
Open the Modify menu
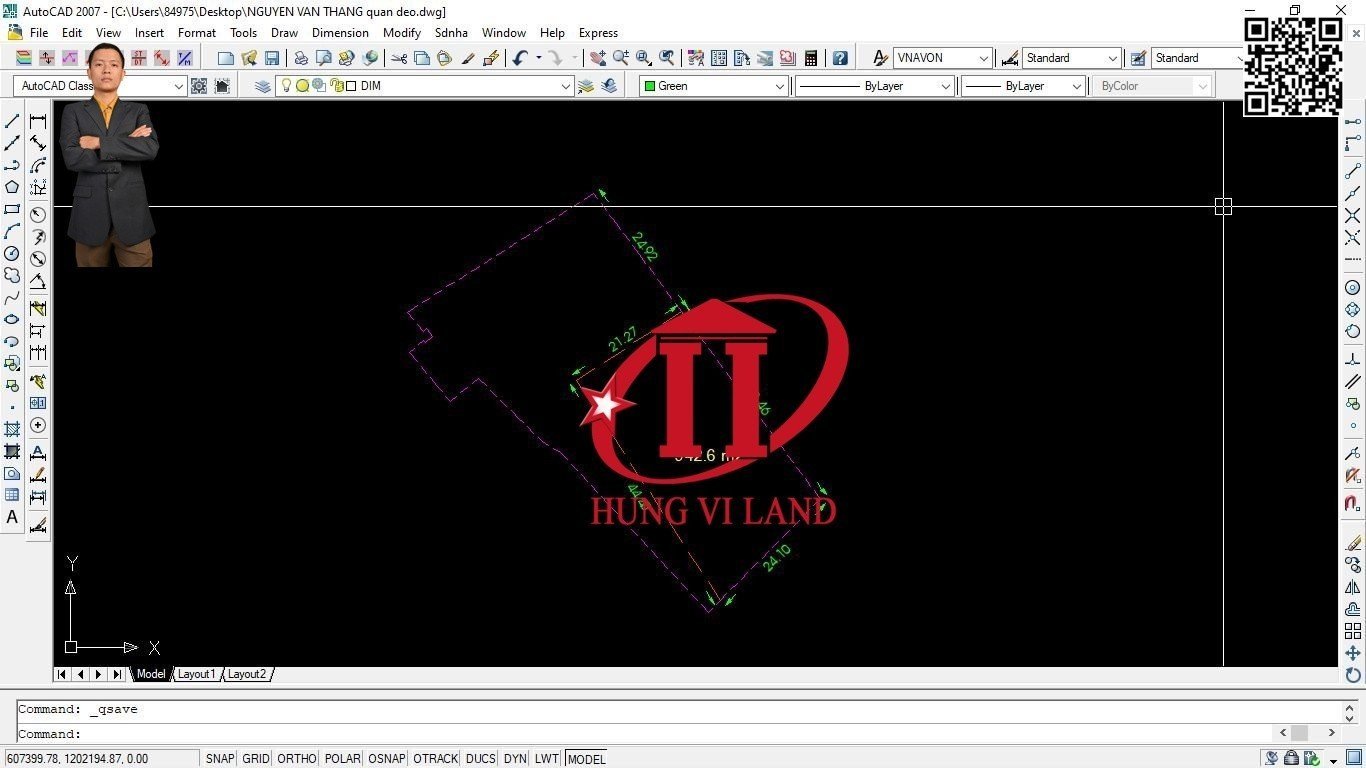tap(402, 33)
